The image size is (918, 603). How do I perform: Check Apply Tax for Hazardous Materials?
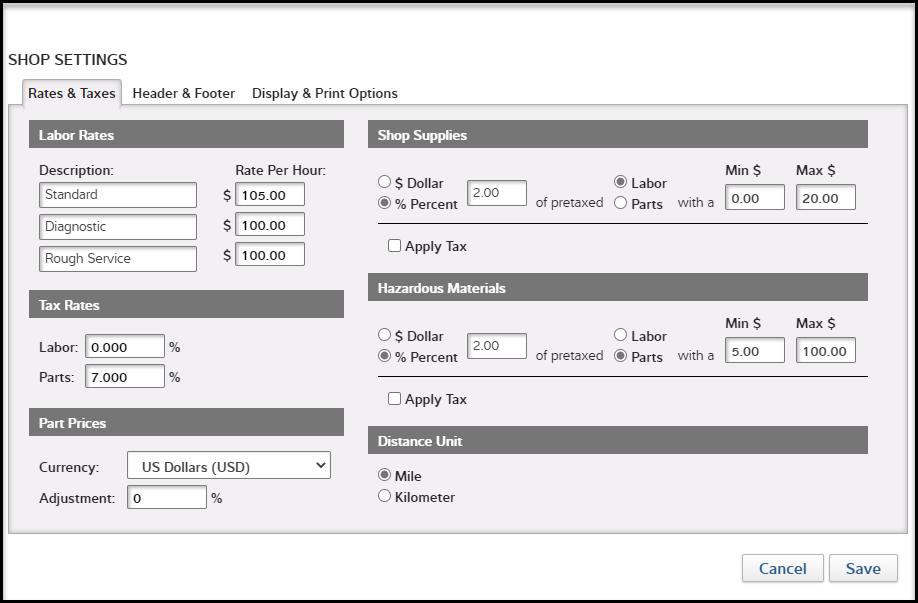(x=394, y=399)
